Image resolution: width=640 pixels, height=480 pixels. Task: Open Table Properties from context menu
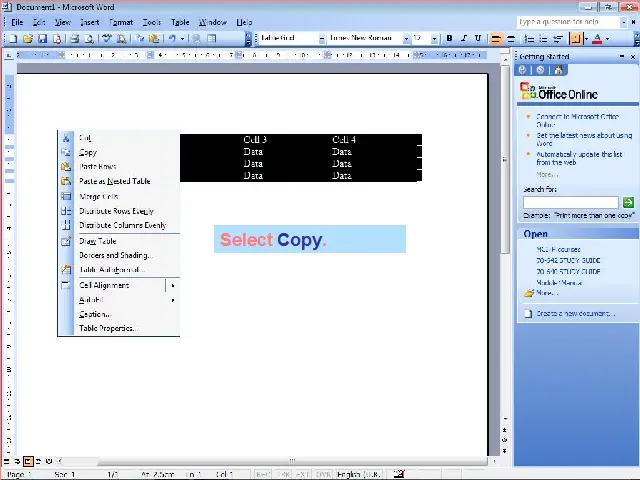click(x=106, y=328)
